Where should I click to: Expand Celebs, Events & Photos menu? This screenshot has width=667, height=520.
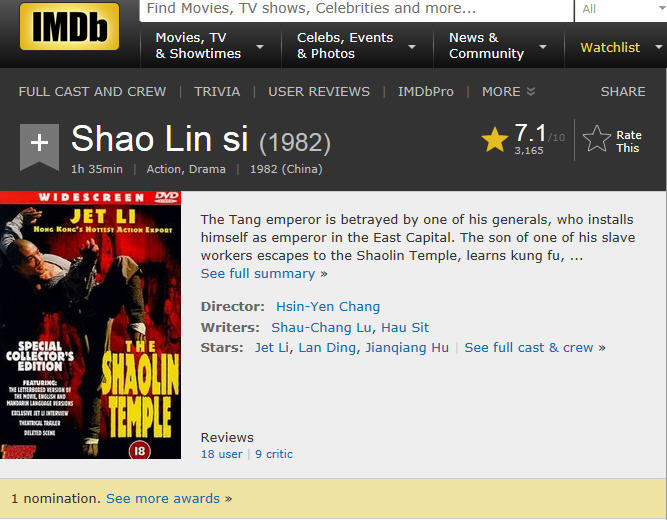(x=412, y=46)
